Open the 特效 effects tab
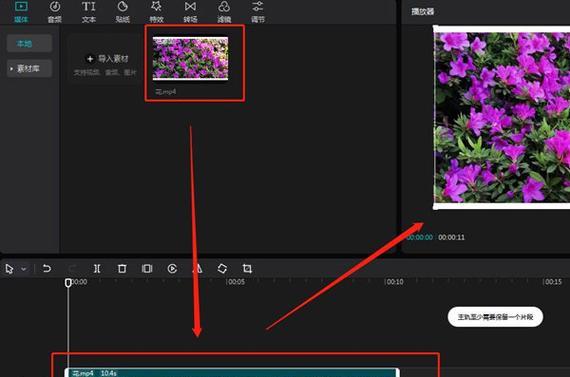This screenshot has height=377, width=570. 156,12
